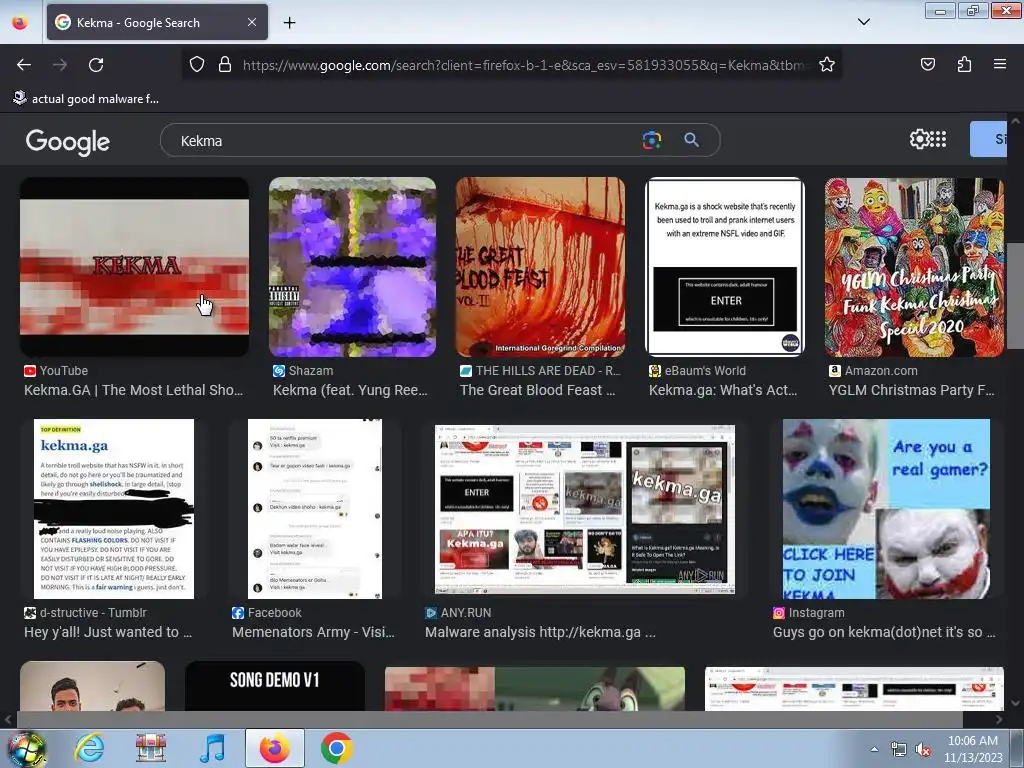Open the SONG DEMO V1 thumbnail
This screenshot has height=768, width=1024.
(x=275, y=686)
